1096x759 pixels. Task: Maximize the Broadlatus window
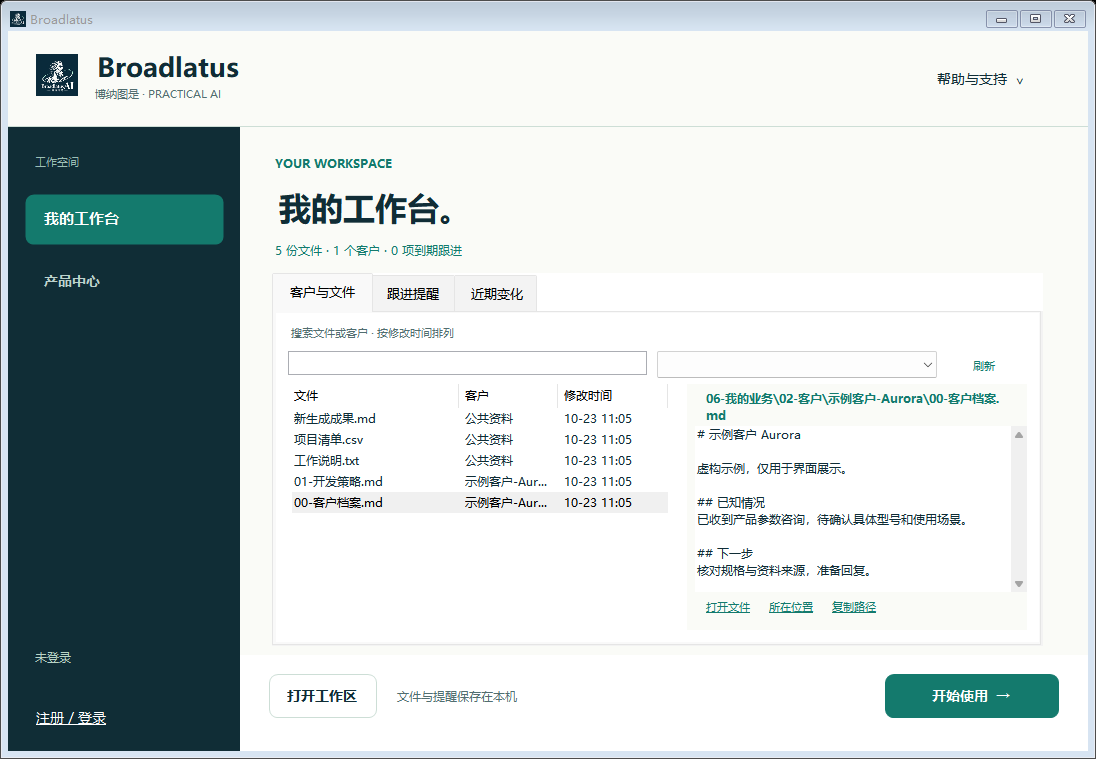1035,19
